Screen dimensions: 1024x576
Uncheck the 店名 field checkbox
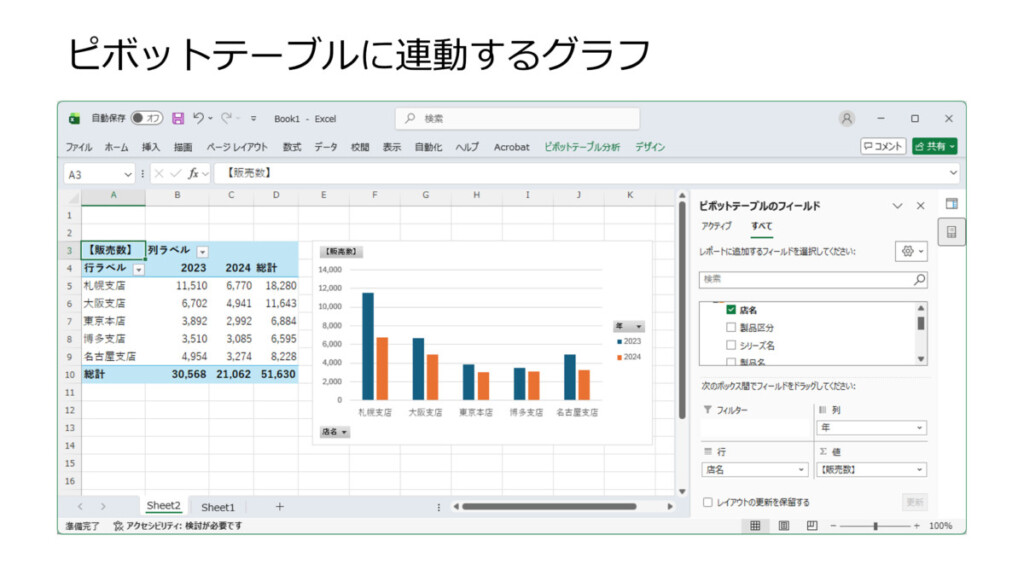731,310
